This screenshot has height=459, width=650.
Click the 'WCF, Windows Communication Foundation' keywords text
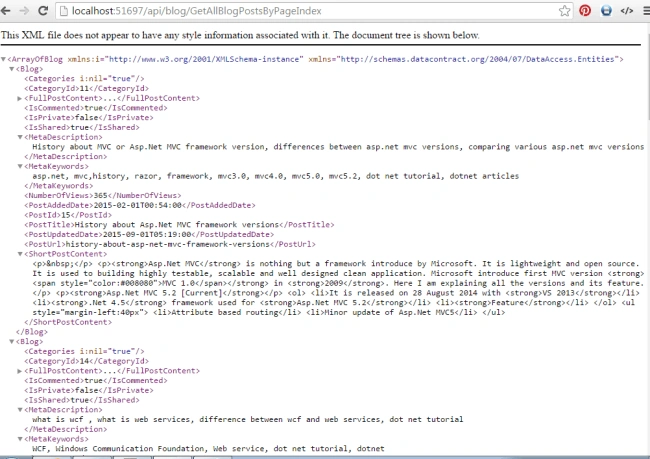pos(208,449)
